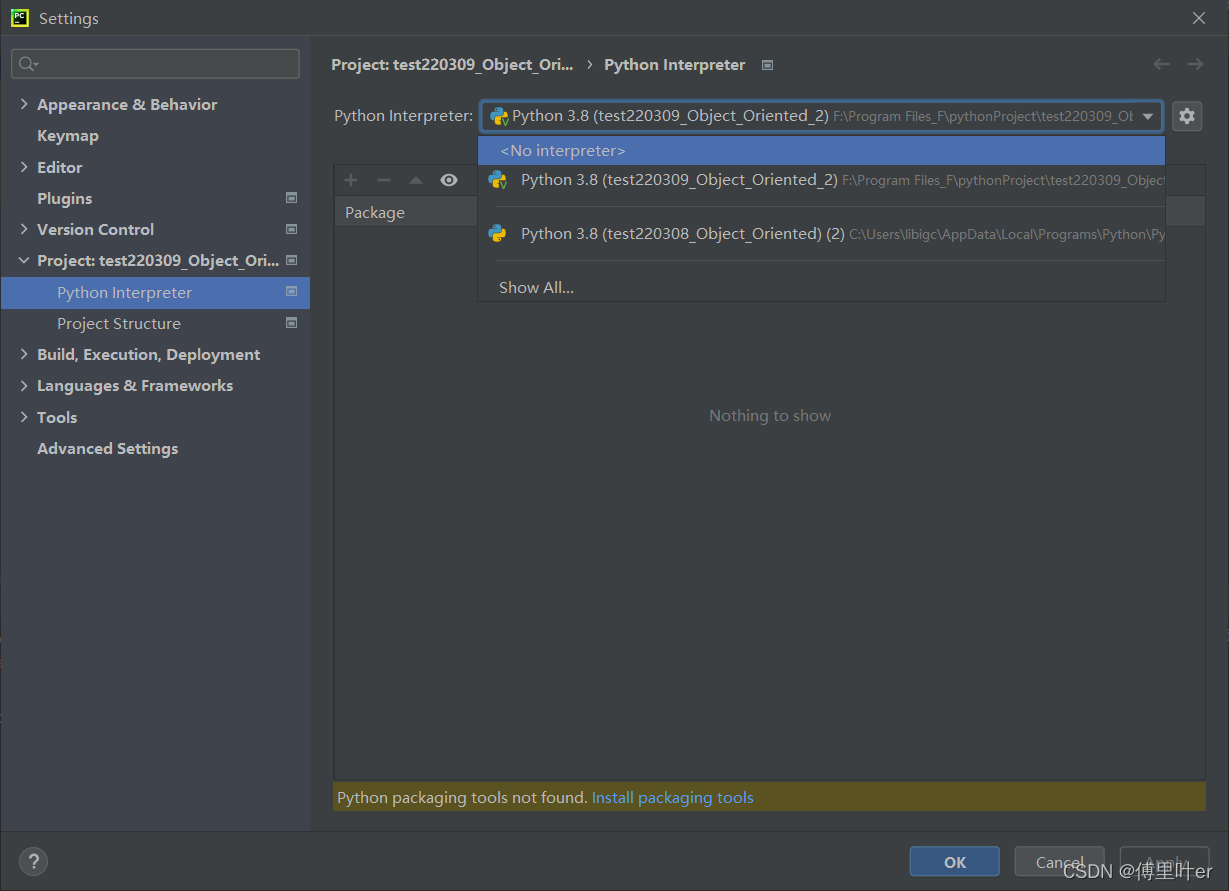This screenshot has width=1229, height=891.
Task: Expand Build, Execution, Deployment section
Action: pyautogui.click(x=24, y=354)
